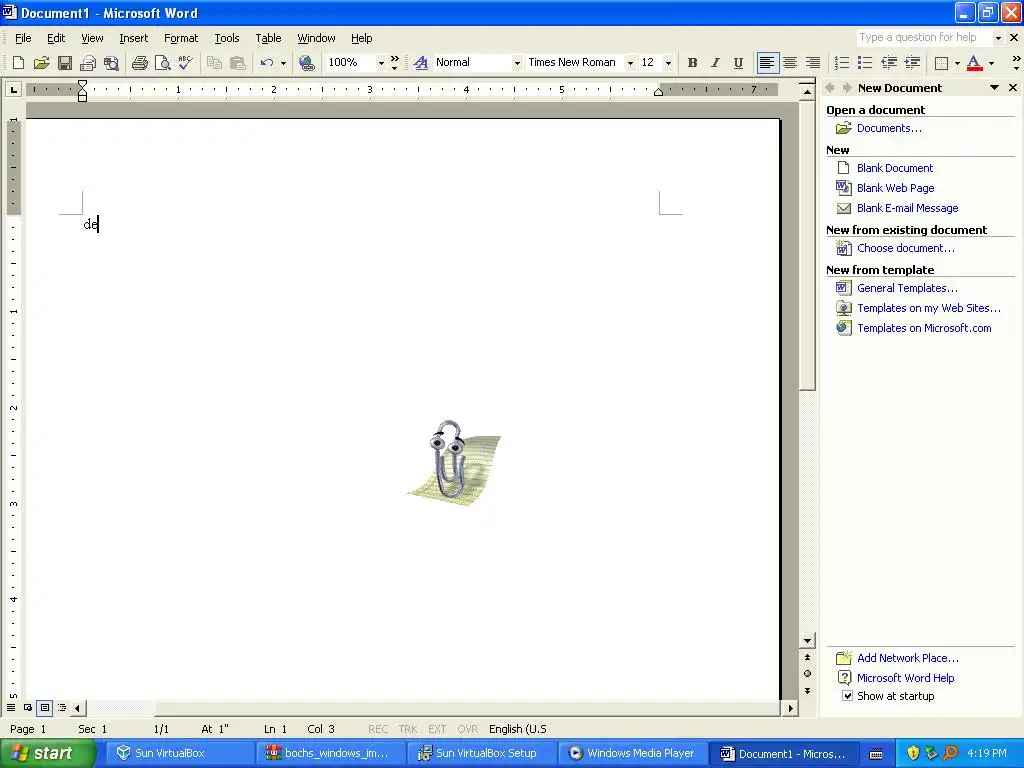Toggle Bold formatting
Screen dimensions: 1024x768
[x=692, y=63]
